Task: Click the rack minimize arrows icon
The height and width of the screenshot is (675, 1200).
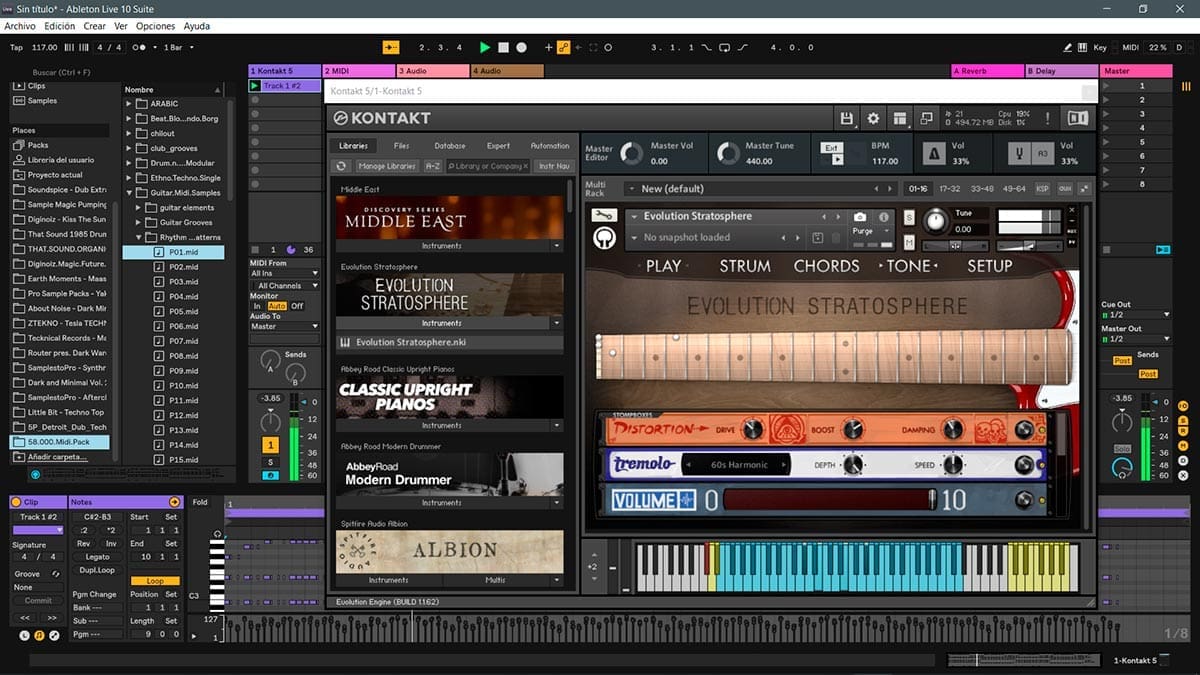Action: [1084, 188]
